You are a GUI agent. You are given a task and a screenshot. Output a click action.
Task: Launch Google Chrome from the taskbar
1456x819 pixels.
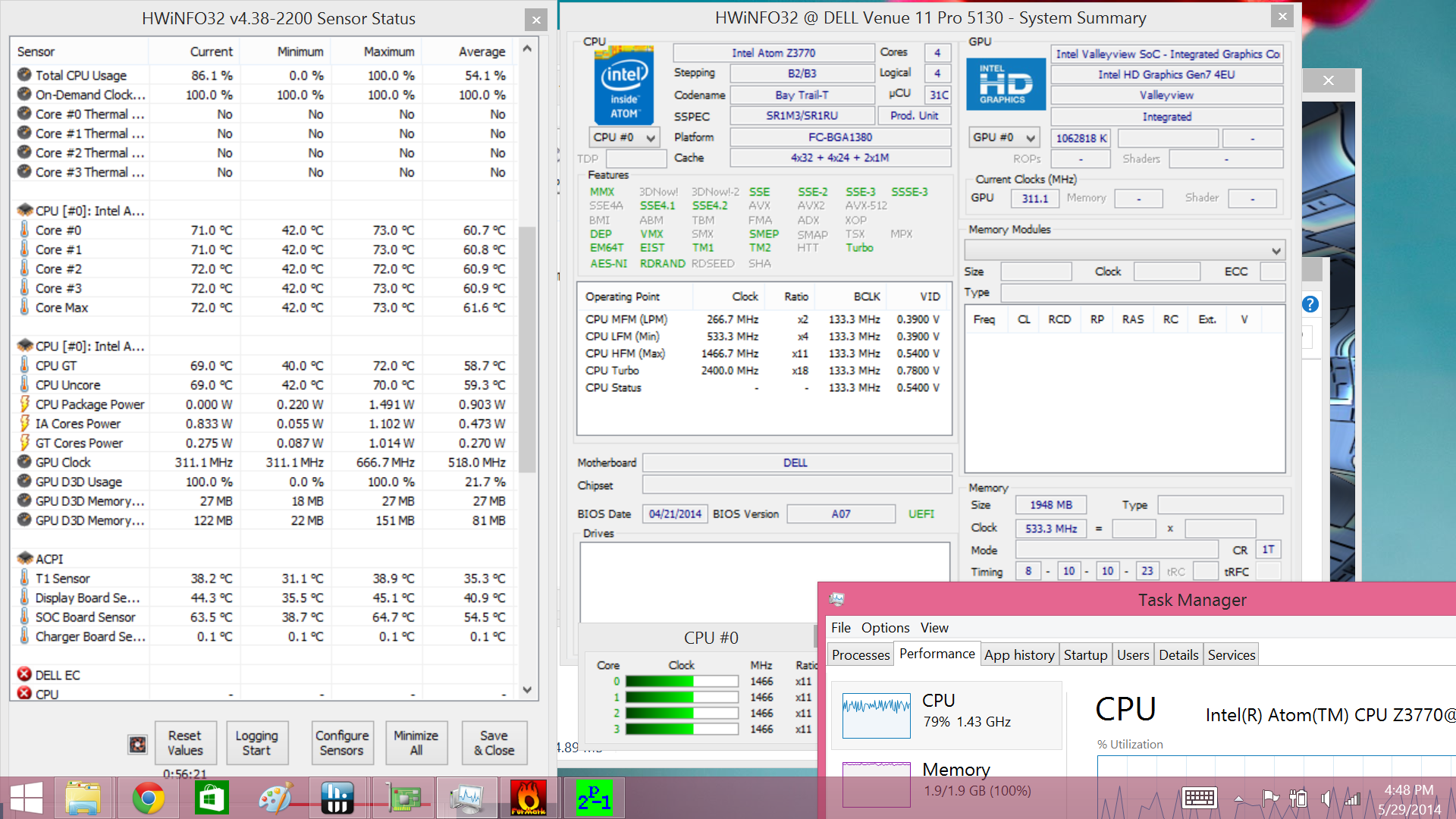149,799
